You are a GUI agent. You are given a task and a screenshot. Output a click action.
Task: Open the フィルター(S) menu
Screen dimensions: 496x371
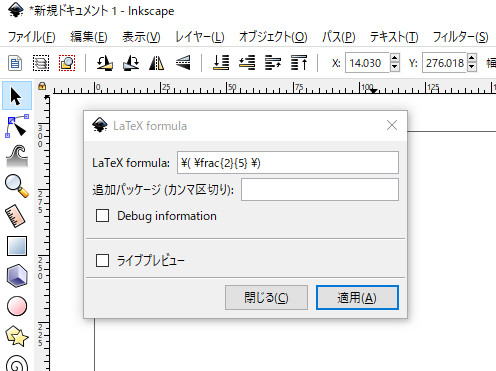[461, 37]
